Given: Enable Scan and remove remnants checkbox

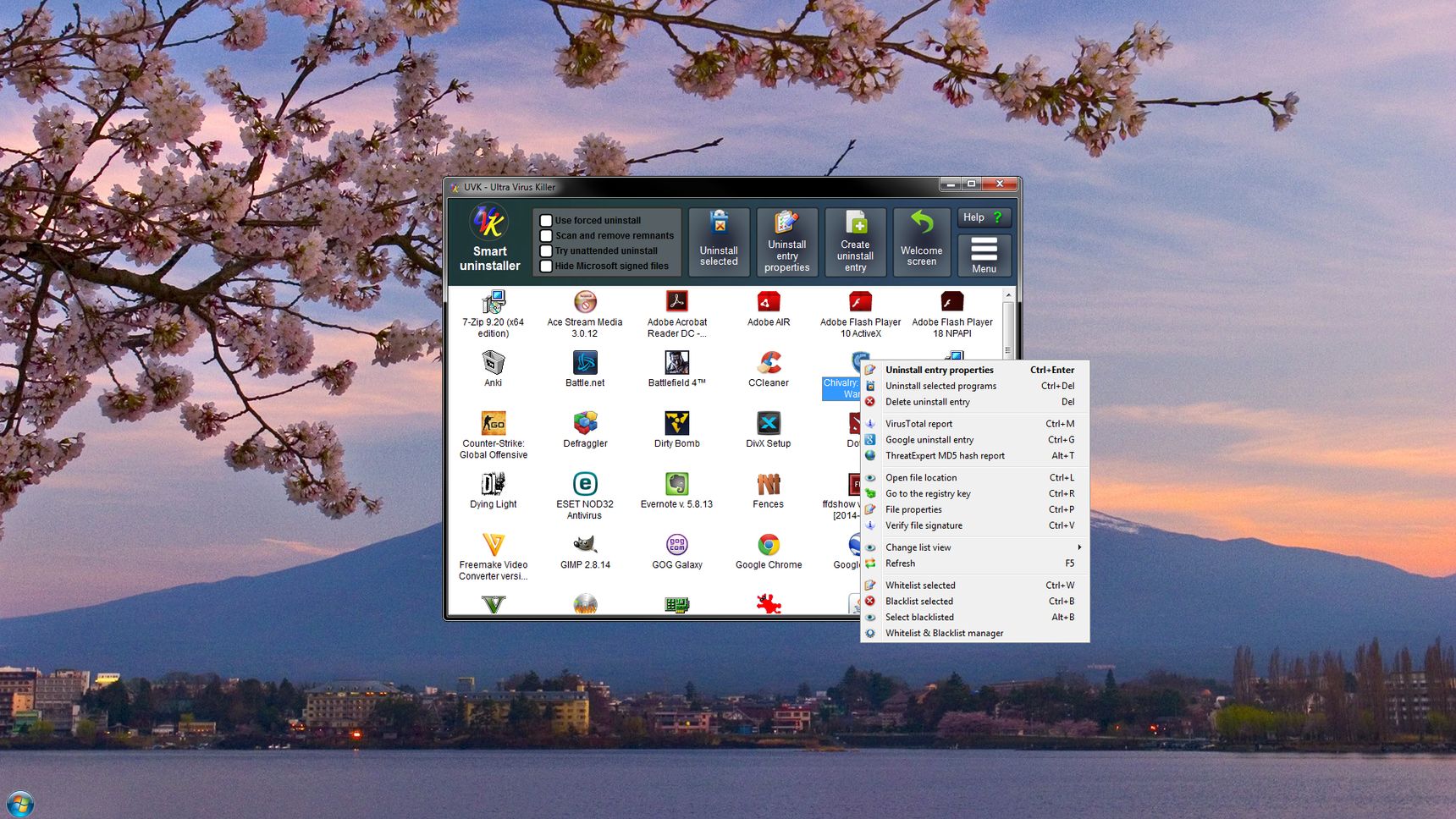Looking at the screenshot, I should point(546,236).
